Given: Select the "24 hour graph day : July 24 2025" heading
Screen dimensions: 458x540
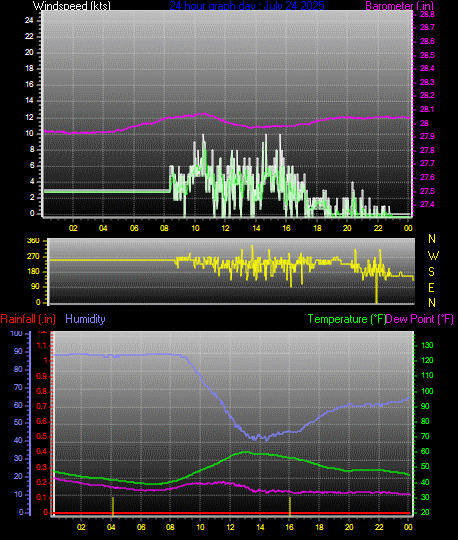Looking at the screenshot, I should [247, 5].
